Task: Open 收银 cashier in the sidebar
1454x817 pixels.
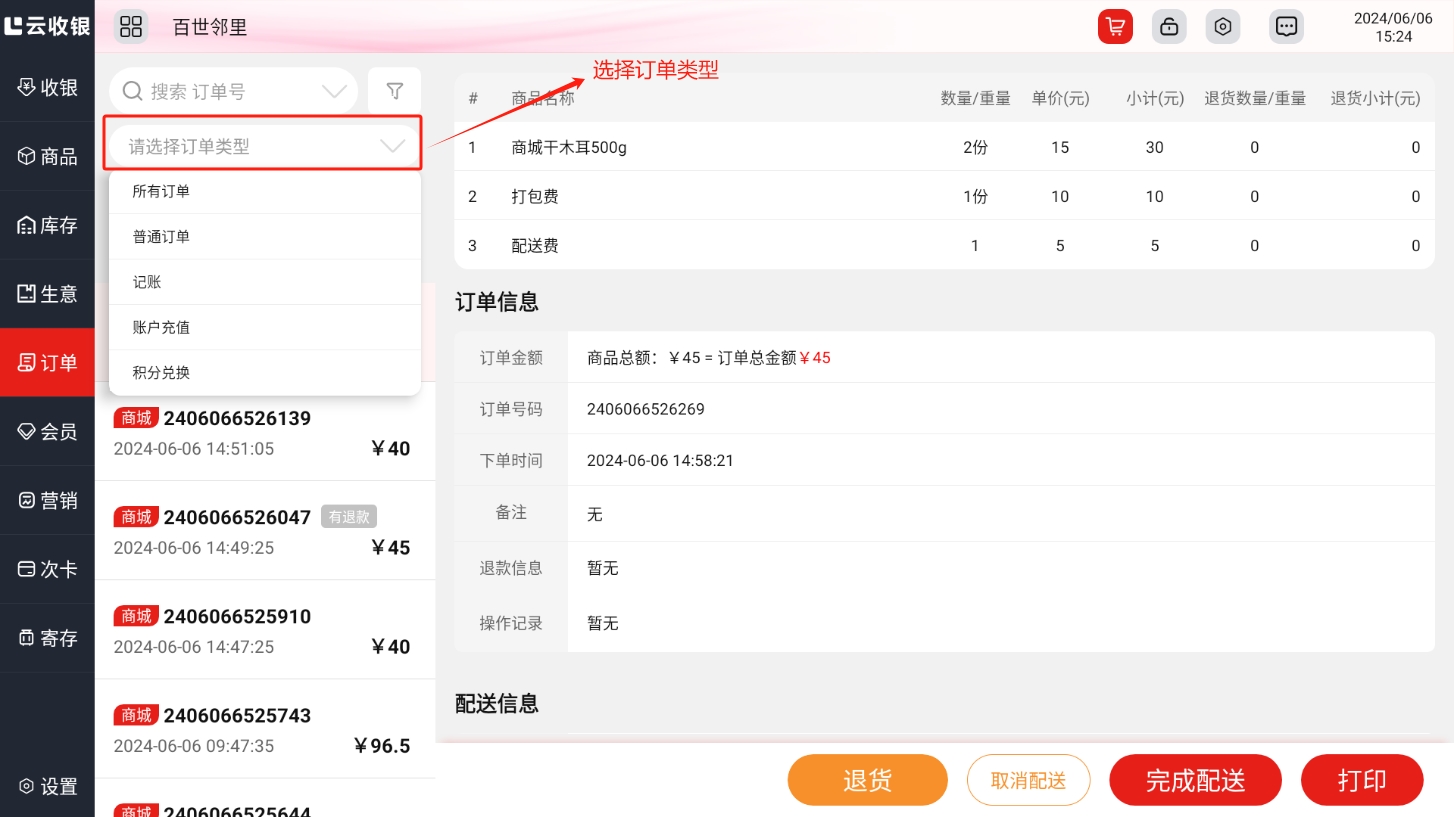Action: click(x=47, y=87)
